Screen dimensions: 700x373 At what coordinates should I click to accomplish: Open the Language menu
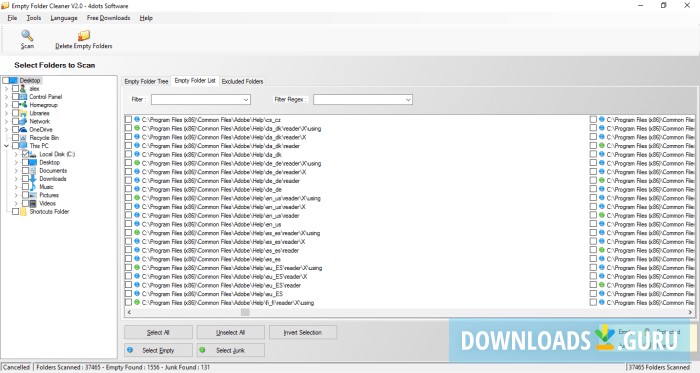click(x=64, y=18)
